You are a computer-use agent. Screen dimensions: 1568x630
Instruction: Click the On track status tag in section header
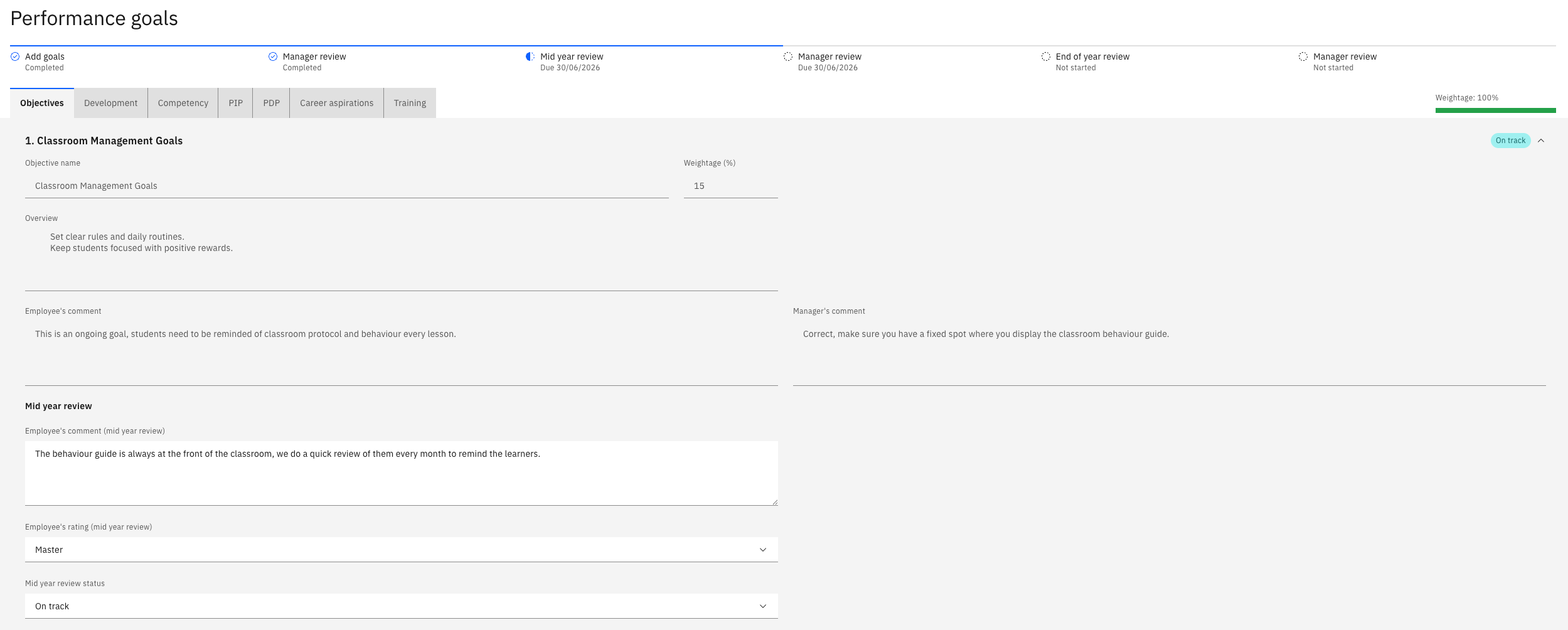tap(1511, 141)
